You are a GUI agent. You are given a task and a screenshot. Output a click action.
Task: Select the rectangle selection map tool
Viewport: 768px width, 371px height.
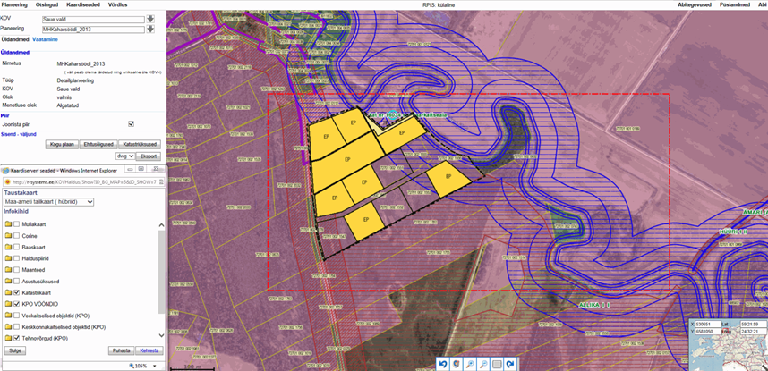coord(497,364)
